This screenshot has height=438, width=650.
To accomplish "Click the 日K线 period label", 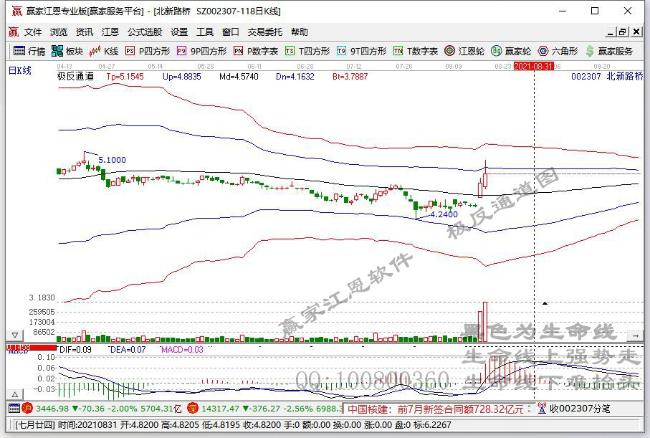I will coord(20,70).
